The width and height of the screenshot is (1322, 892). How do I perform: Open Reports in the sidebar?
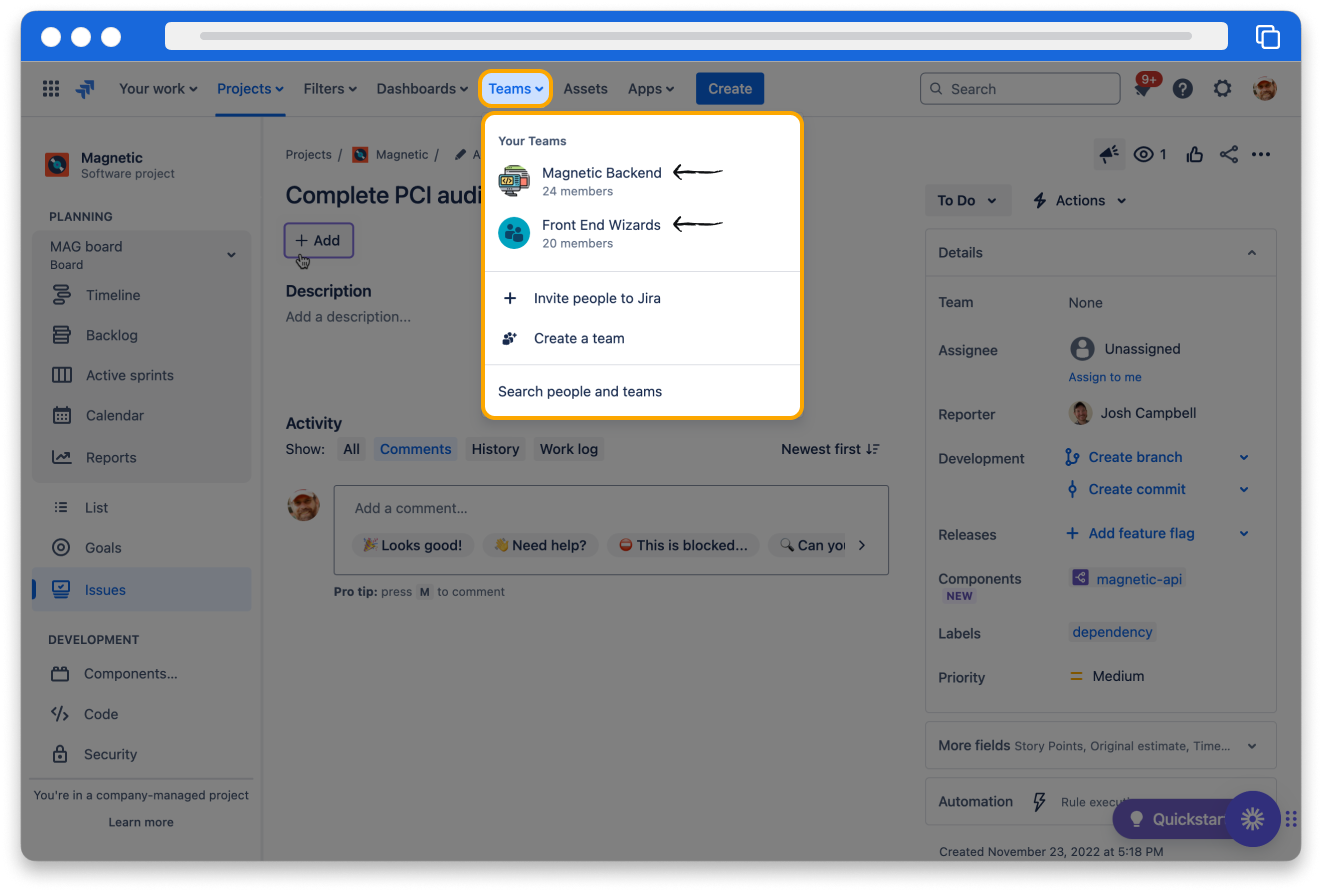tap(142, 457)
